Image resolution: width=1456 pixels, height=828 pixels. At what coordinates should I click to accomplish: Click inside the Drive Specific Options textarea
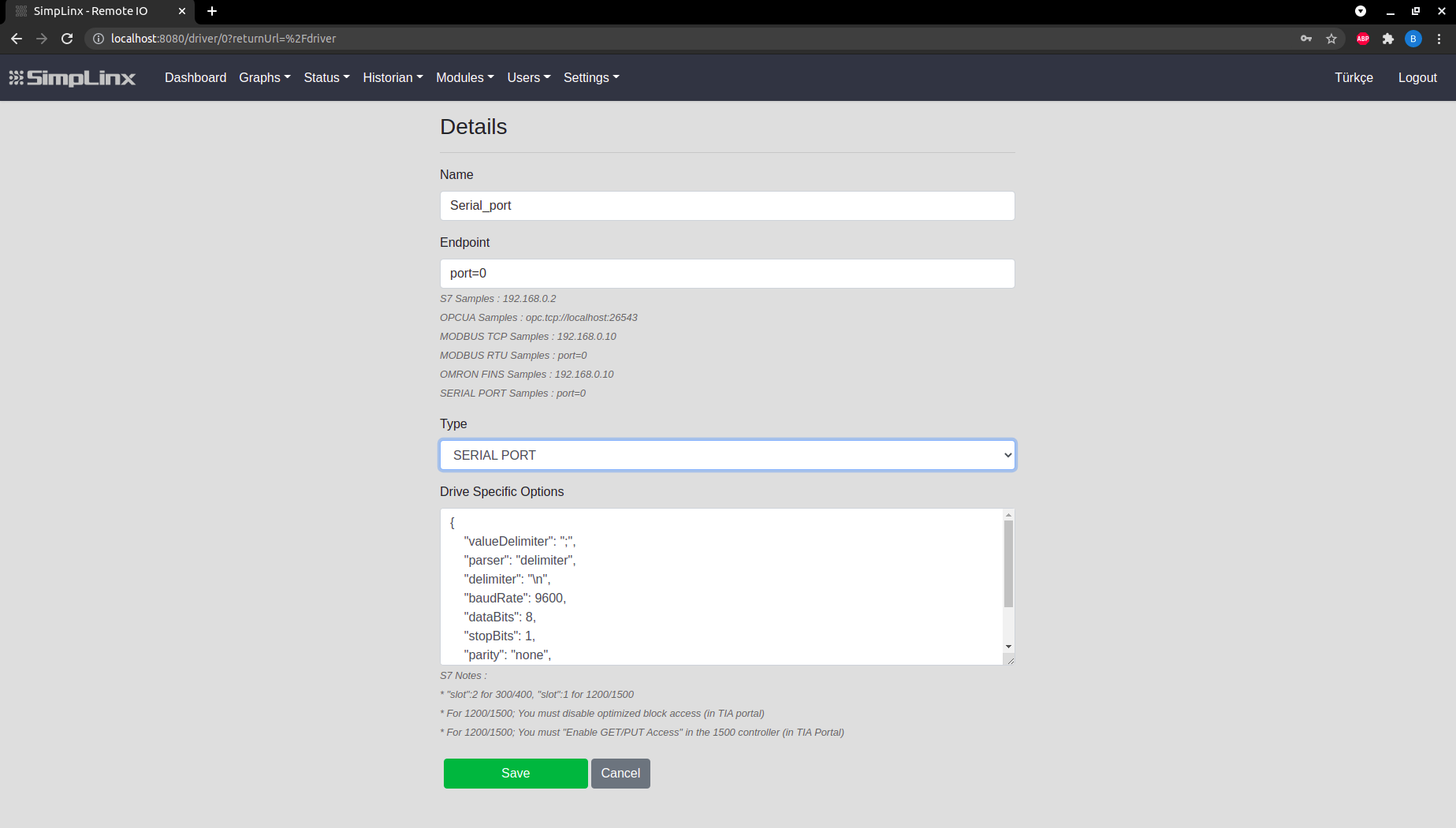click(x=721, y=587)
